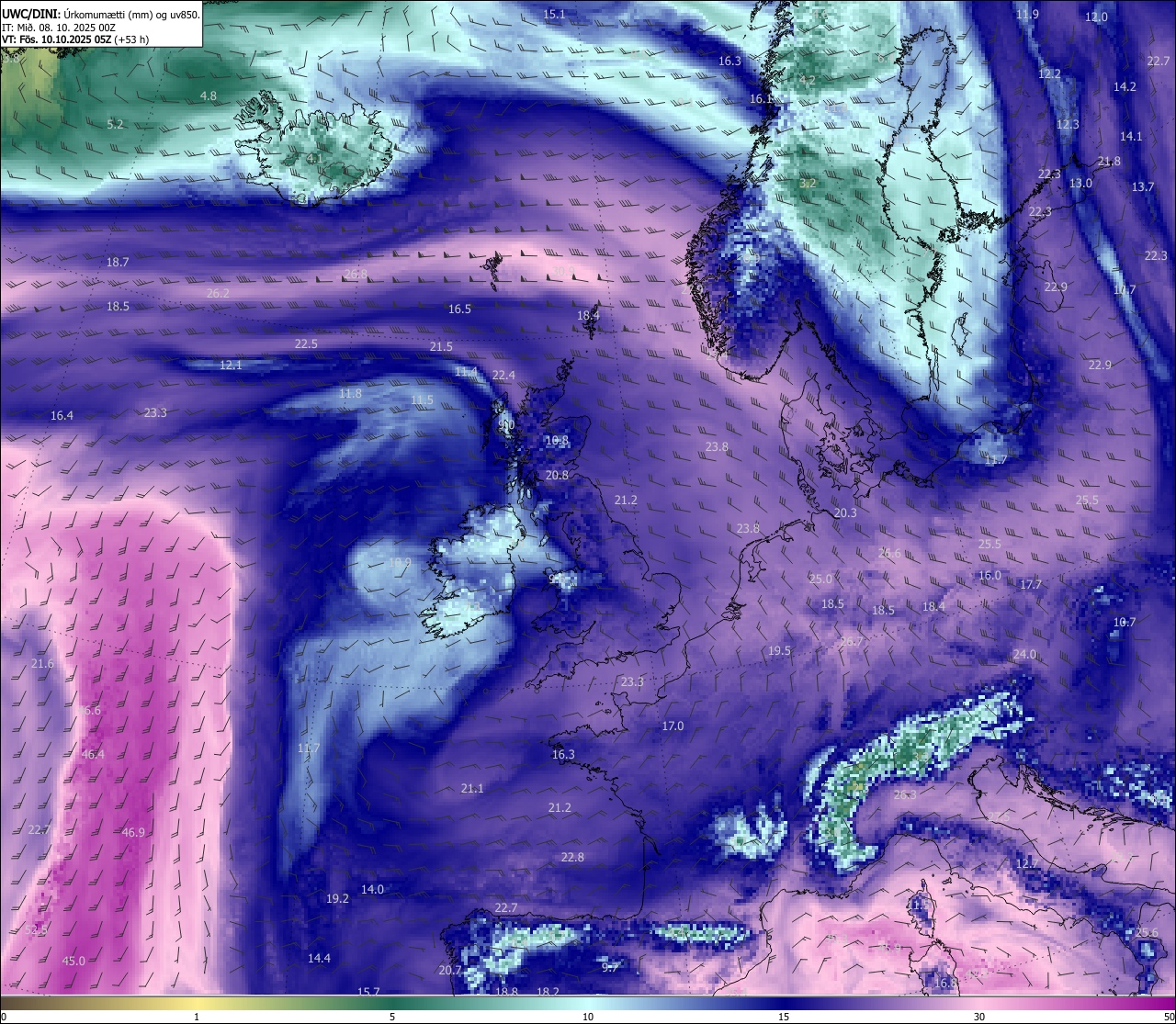Viewport: 1176px width, 1024px height.
Task: Click the 24.0 value label
Action: (x=1024, y=654)
